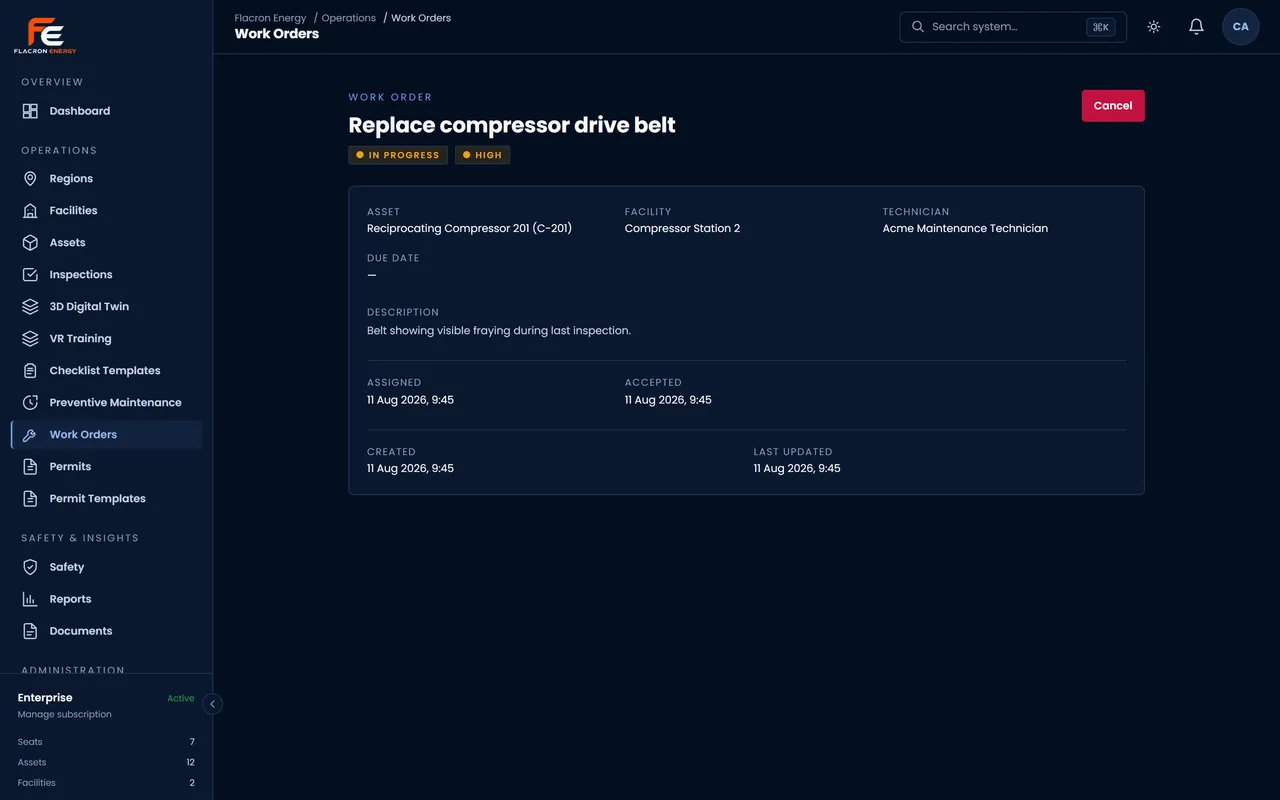
Task: Click the IN PROGRESS status badge
Action: click(398, 155)
